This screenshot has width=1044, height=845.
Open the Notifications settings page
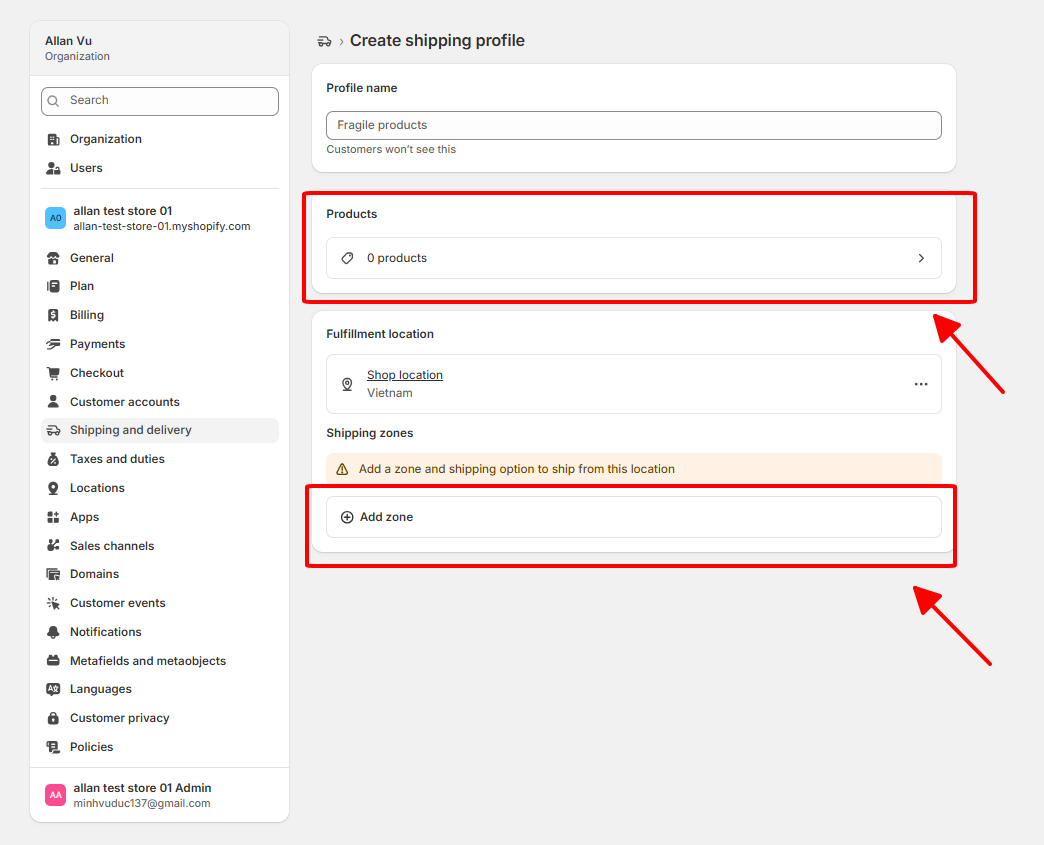tap(160, 632)
